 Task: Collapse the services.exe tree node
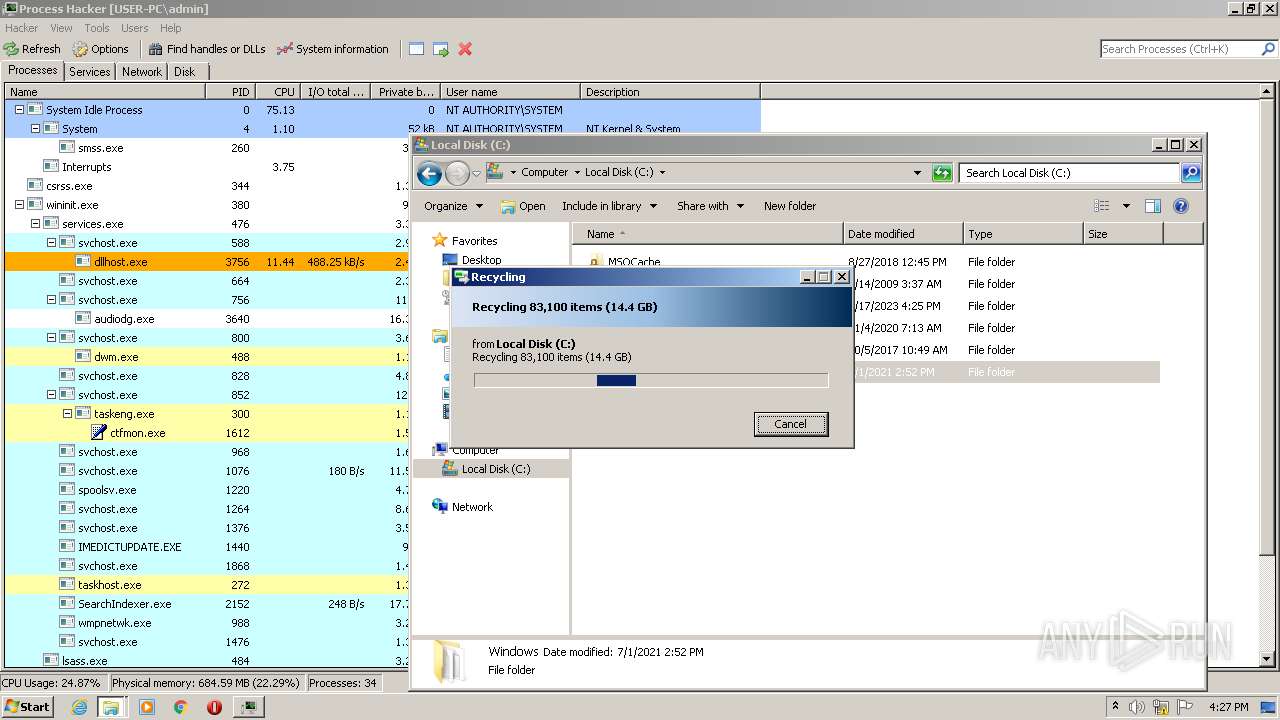pyautogui.click(x=35, y=224)
